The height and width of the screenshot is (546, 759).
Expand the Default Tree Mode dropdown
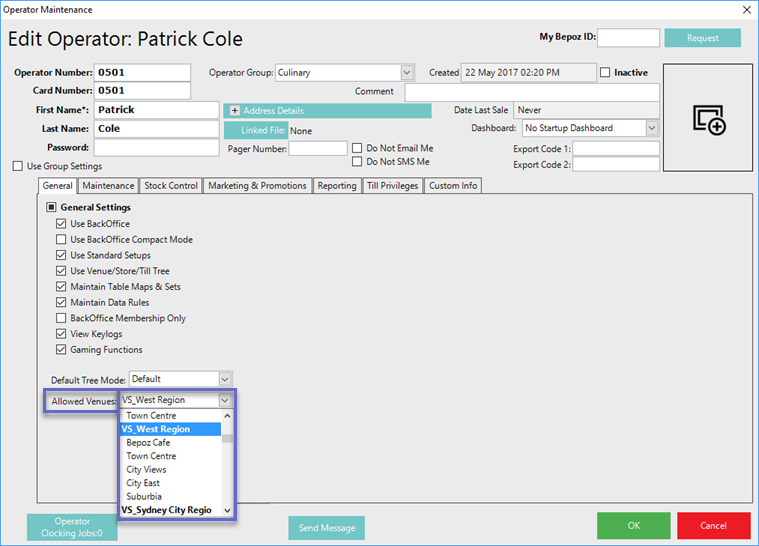tap(224, 379)
